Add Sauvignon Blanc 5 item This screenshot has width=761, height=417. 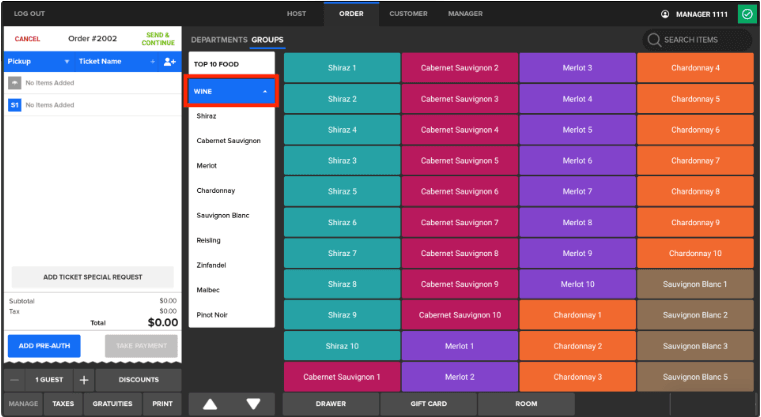click(x=695, y=377)
